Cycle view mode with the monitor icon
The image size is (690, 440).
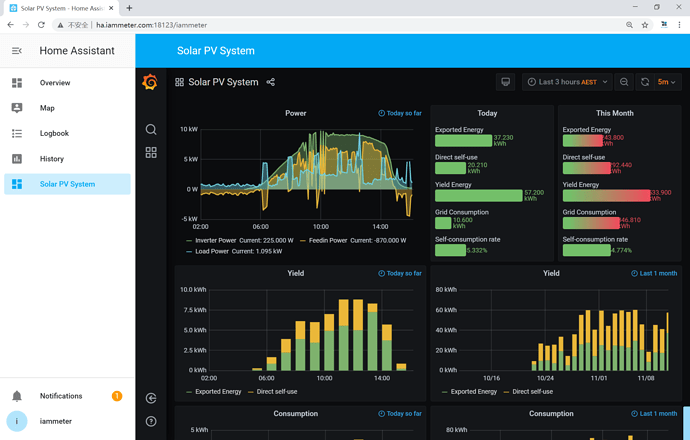[x=506, y=82]
